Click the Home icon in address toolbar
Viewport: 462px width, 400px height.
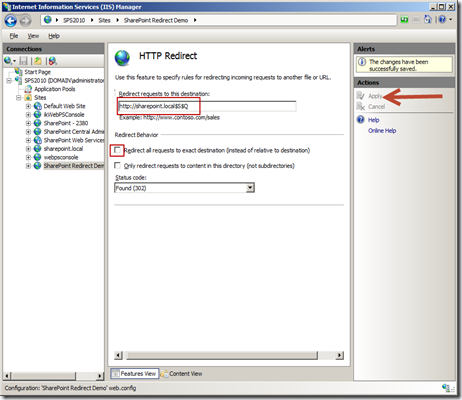[427, 20]
